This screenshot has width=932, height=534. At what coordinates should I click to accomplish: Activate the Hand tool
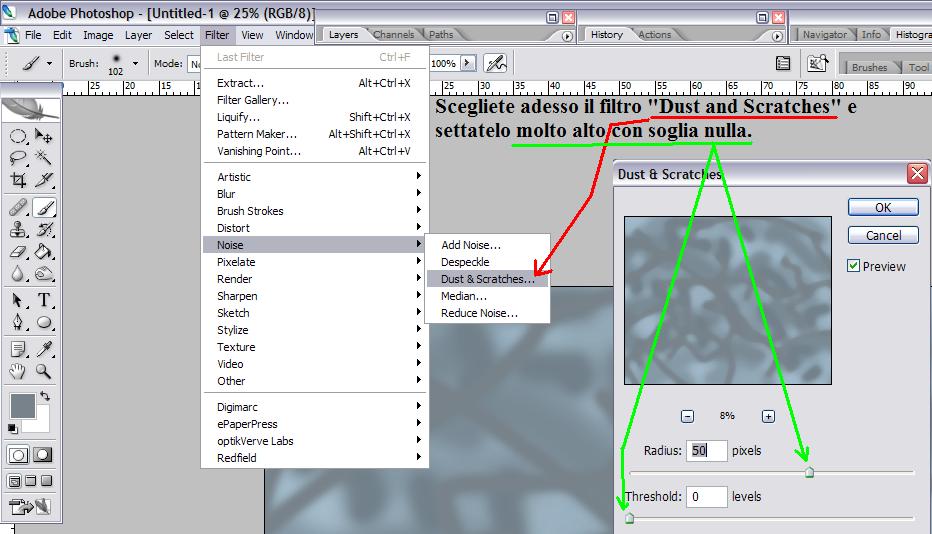pyautogui.click(x=18, y=372)
